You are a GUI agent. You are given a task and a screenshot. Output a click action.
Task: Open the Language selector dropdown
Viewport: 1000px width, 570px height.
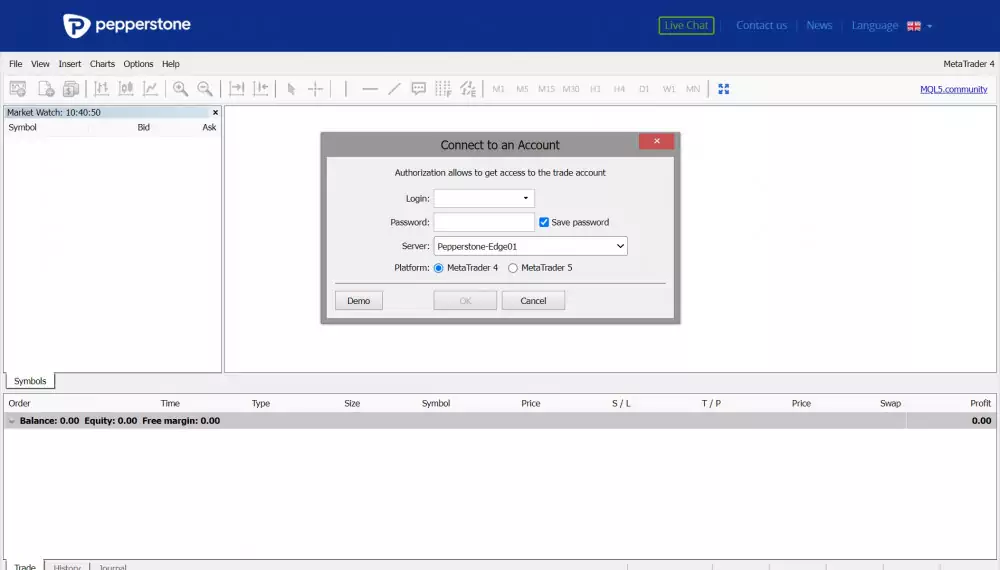click(892, 26)
